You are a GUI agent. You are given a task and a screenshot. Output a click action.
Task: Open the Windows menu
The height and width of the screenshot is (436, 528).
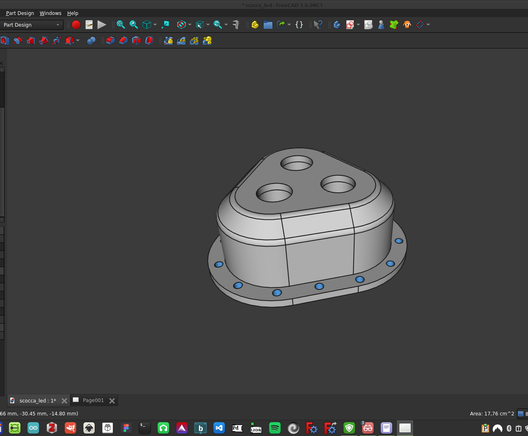pyautogui.click(x=50, y=13)
